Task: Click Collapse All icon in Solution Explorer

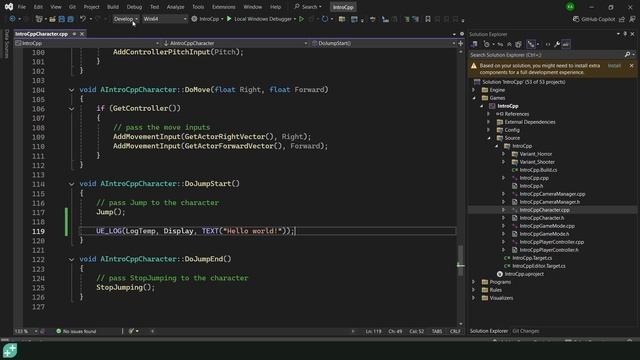Action: click(509, 44)
